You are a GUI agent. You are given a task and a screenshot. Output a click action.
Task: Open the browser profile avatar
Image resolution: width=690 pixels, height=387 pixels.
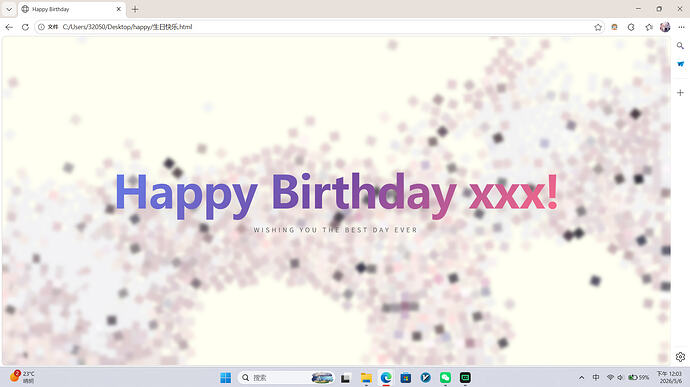[x=665, y=27]
